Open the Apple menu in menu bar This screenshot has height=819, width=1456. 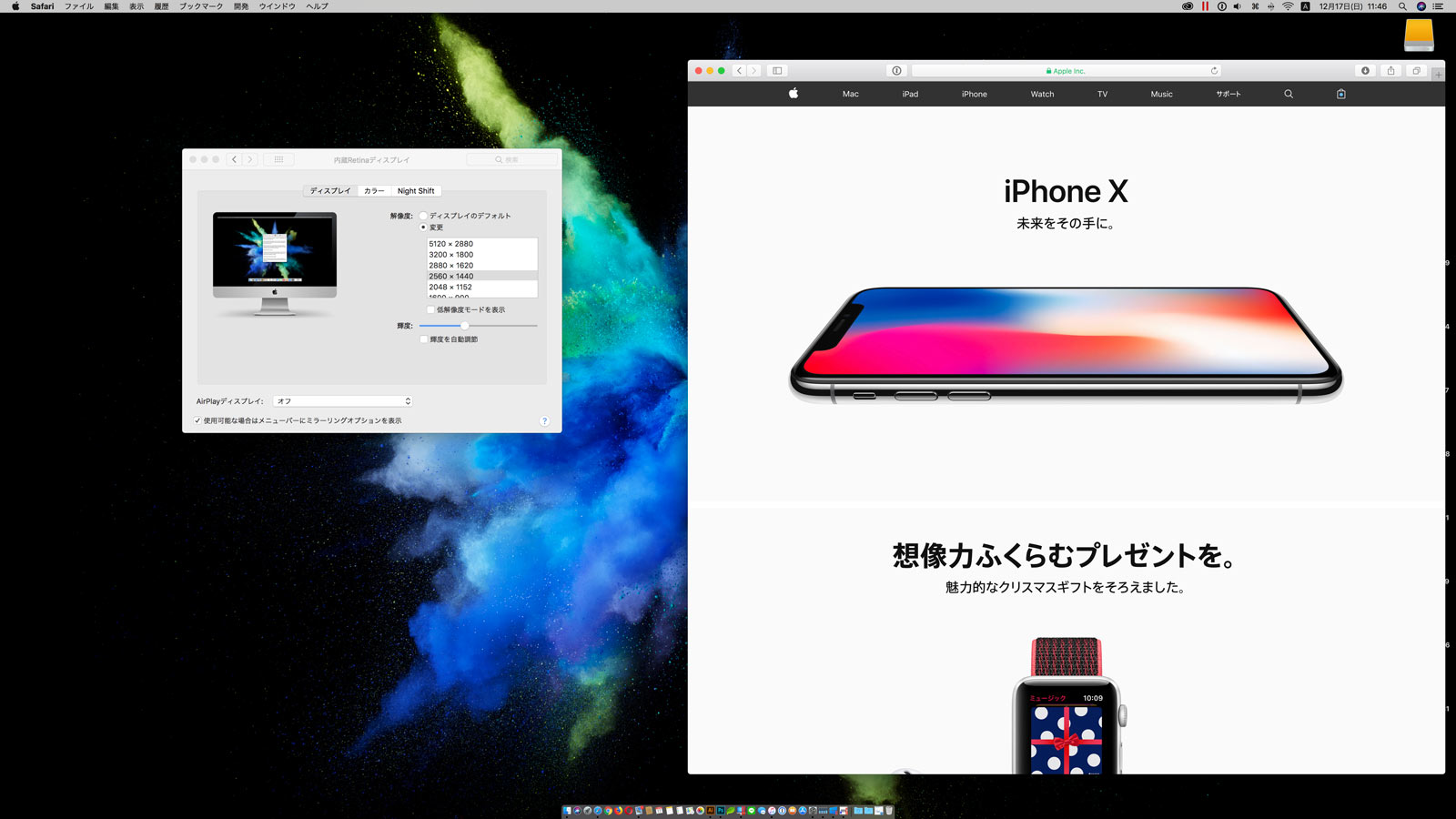point(15,6)
